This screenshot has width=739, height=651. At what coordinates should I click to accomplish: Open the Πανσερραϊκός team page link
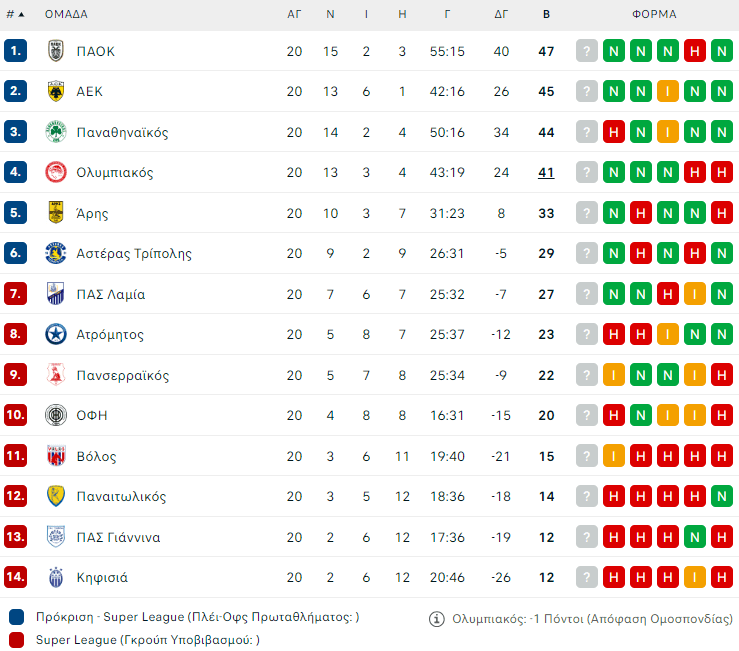point(123,376)
